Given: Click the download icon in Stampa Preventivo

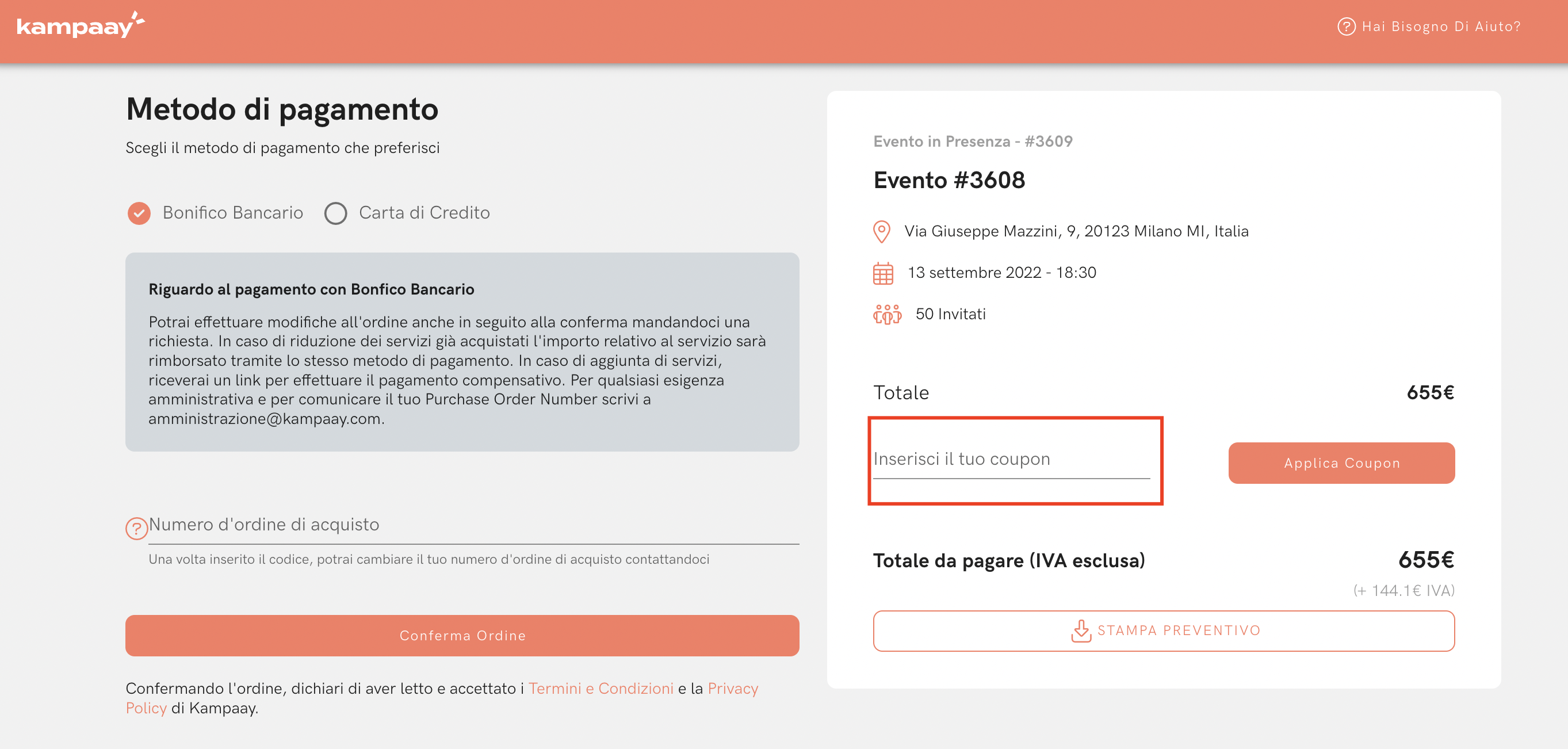Looking at the screenshot, I should pos(1080,631).
